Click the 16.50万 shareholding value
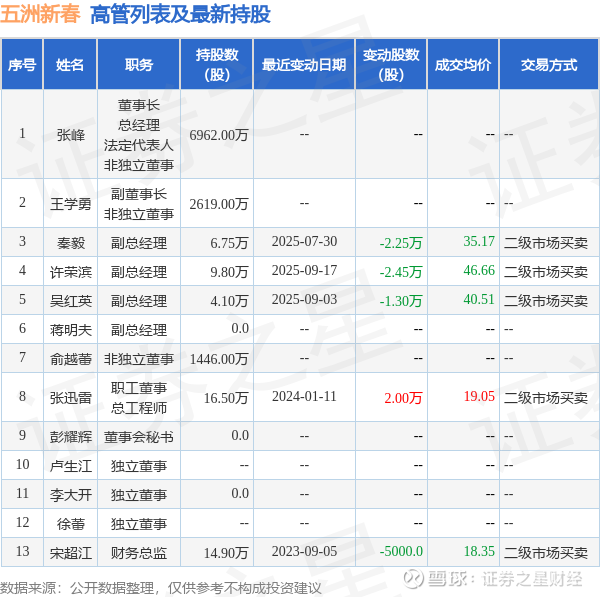This screenshot has height=597, width=600. click(226, 398)
